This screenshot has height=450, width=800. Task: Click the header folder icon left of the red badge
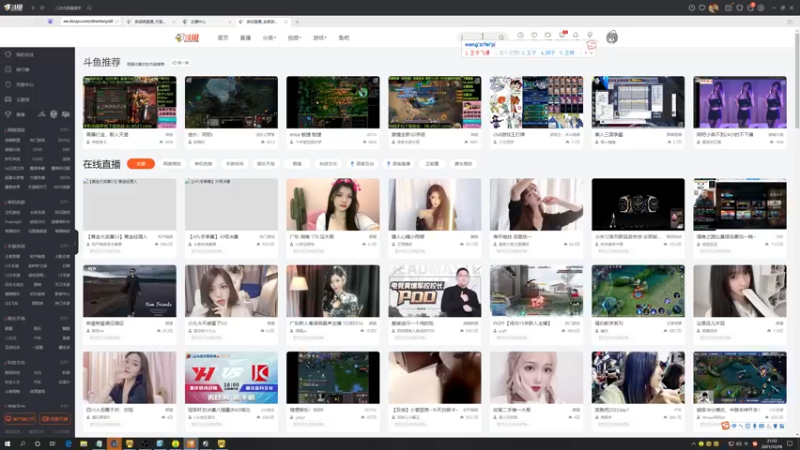pyautogui.click(x=548, y=35)
